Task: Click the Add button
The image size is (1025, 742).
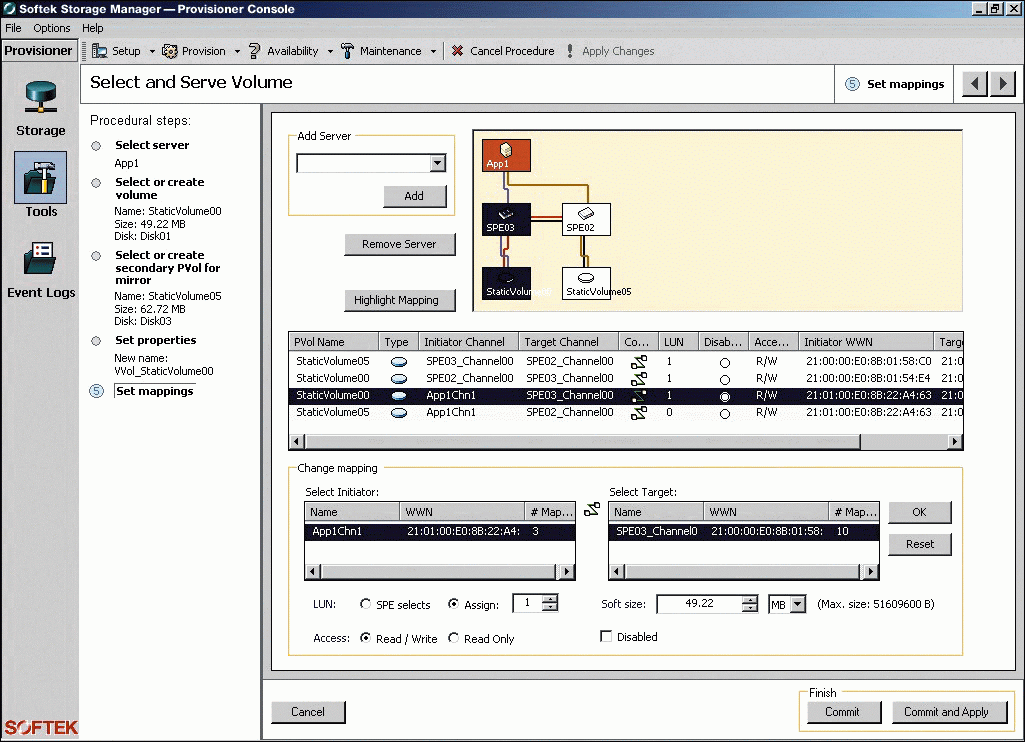Action: (414, 196)
